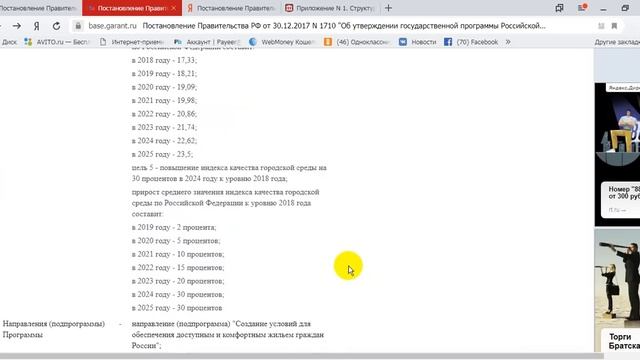Switch to Приложение N 1 tab
Image resolution: width=640 pixels, height=360 pixels.
pos(330,8)
